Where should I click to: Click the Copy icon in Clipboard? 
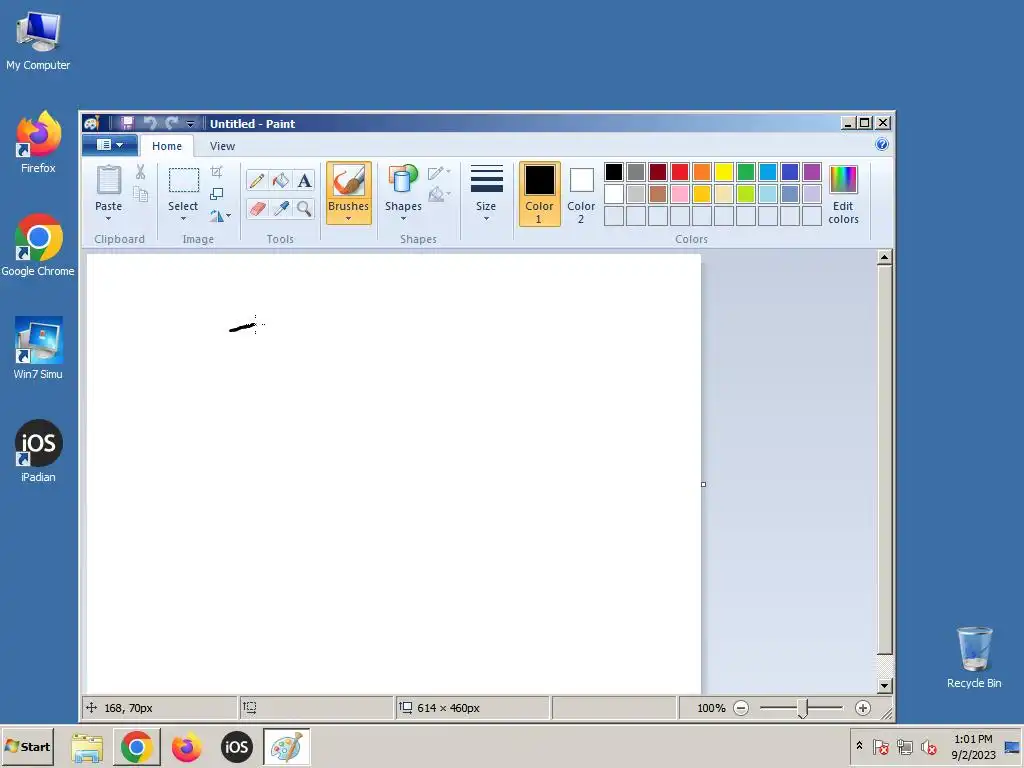point(140,194)
